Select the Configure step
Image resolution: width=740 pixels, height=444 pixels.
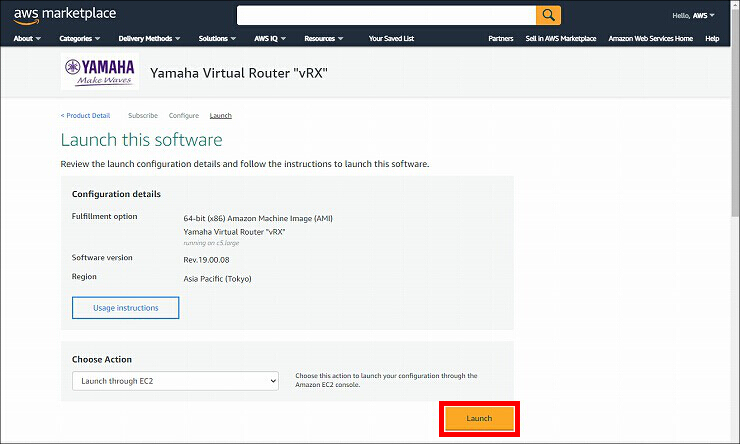184,115
